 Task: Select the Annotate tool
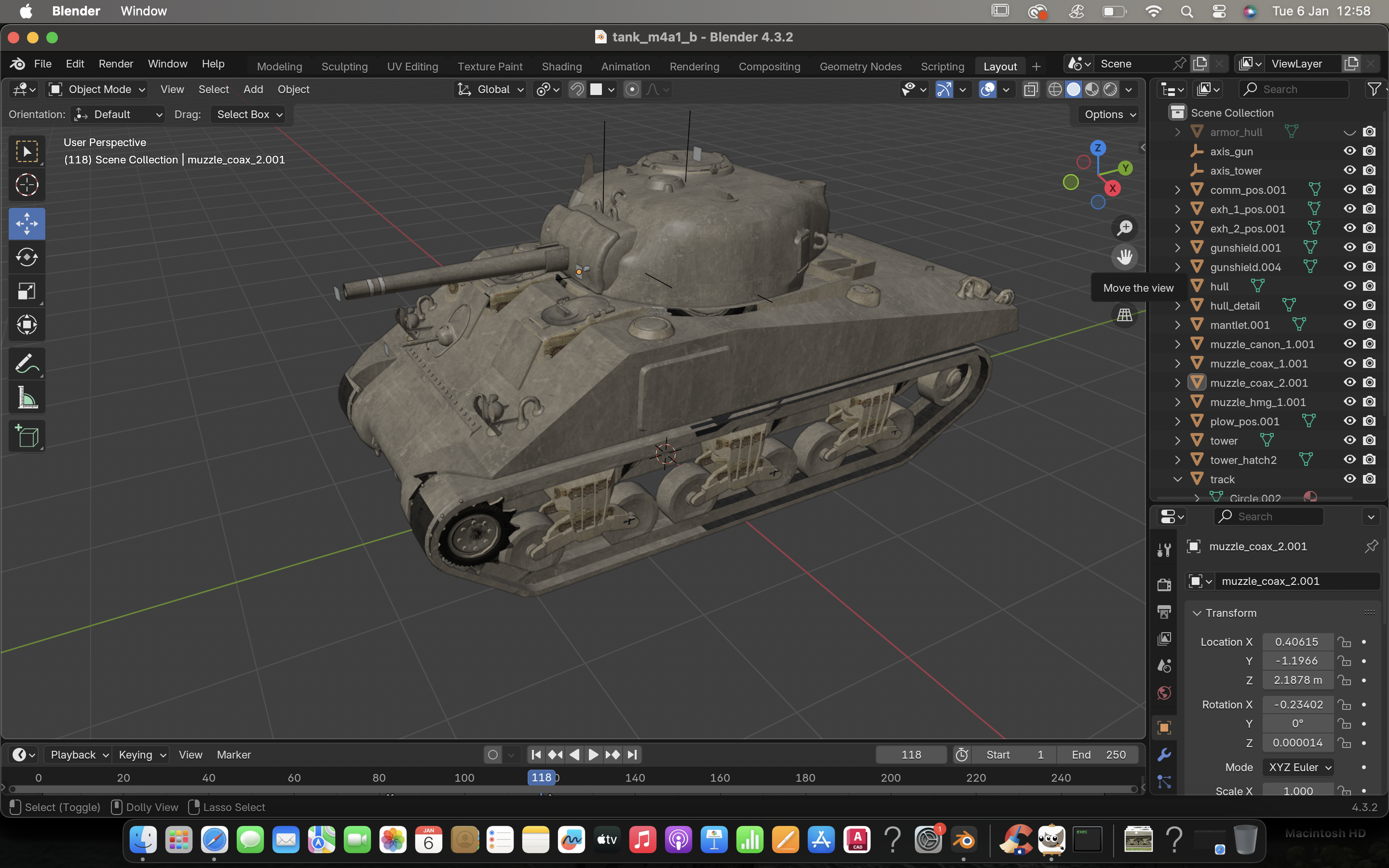[27, 364]
